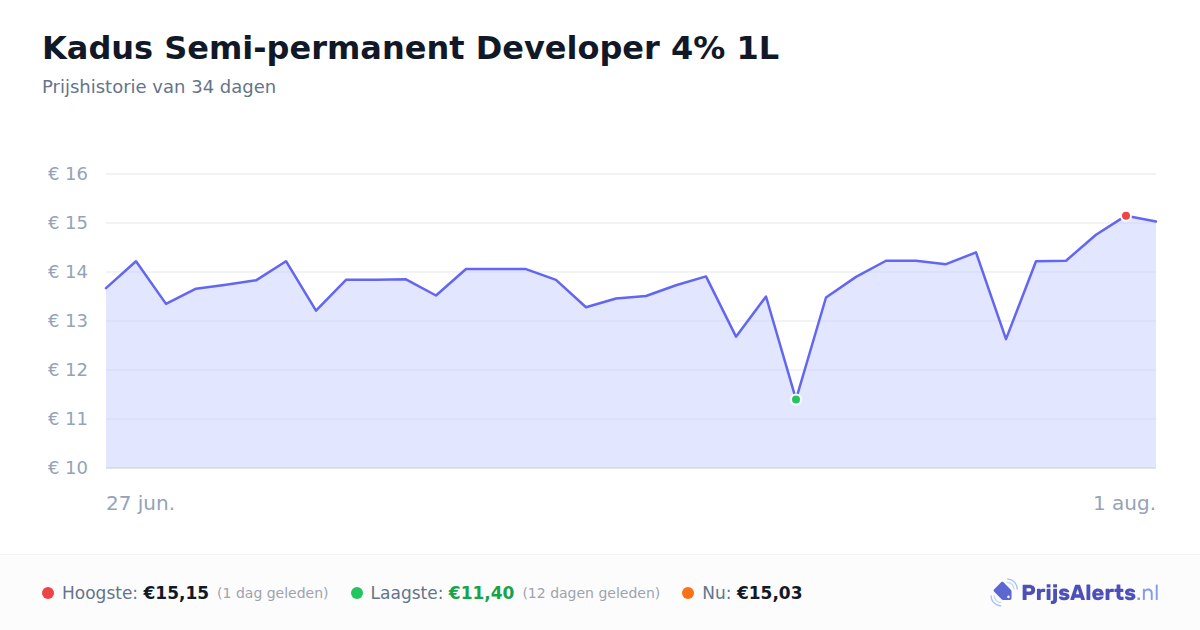Screen dimensions: 1200x630
Task: Click the red Hoogste legend dot
Action: coord(48,593)
